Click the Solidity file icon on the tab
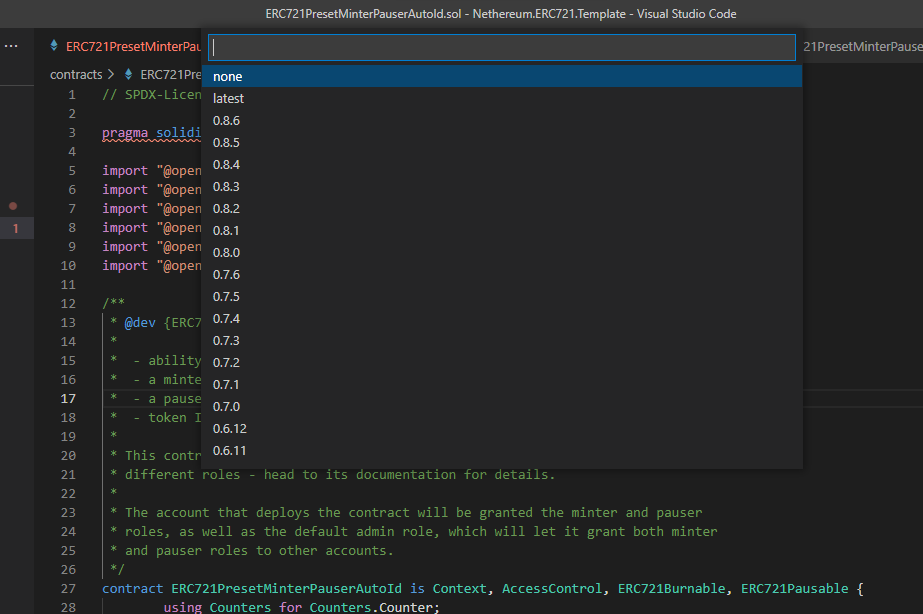Image resolution: width=923 pixels, height=614 pixels. point(54,45)
